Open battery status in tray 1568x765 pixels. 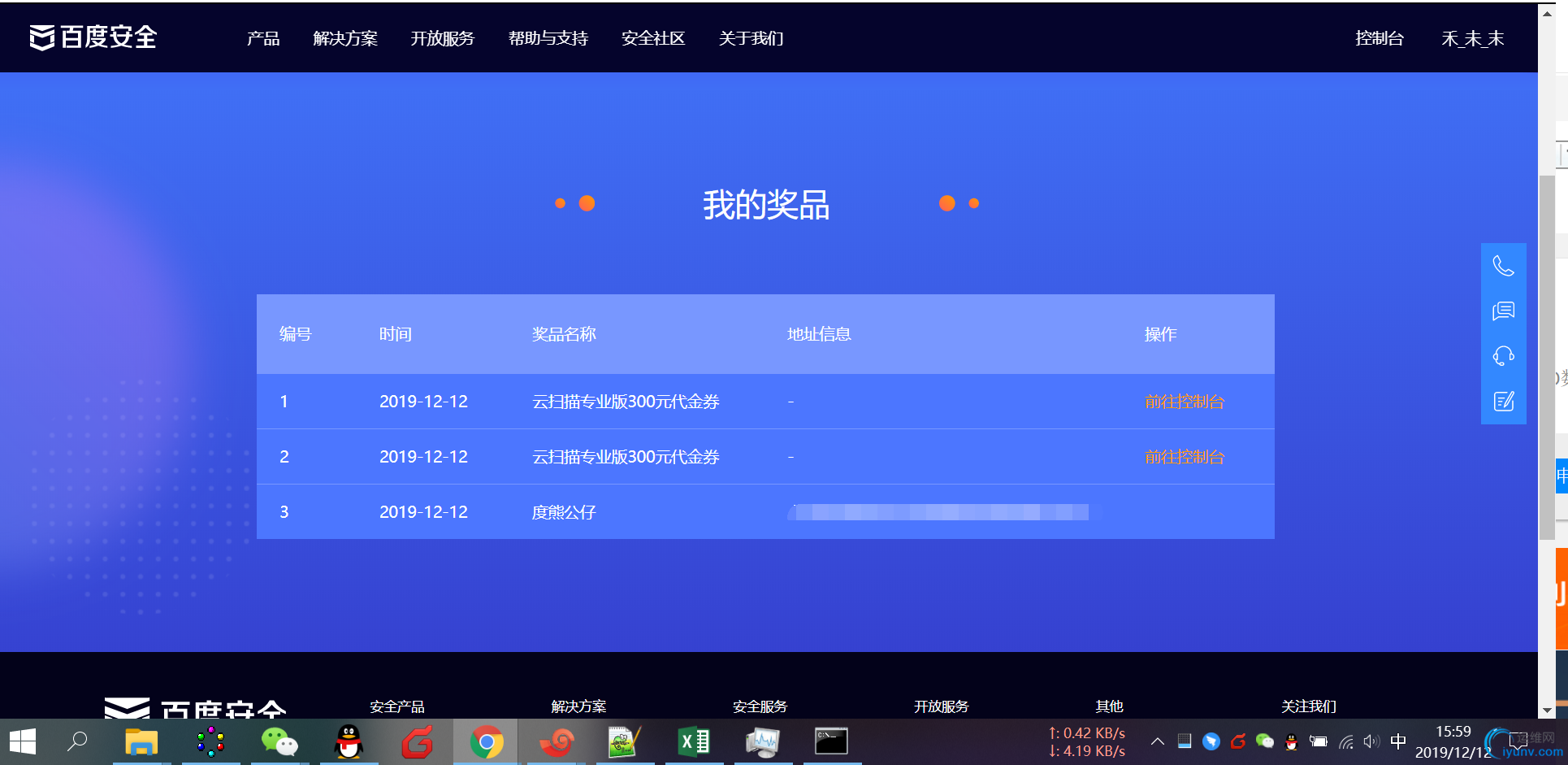pyautogui.click(x=1318, y=741)
